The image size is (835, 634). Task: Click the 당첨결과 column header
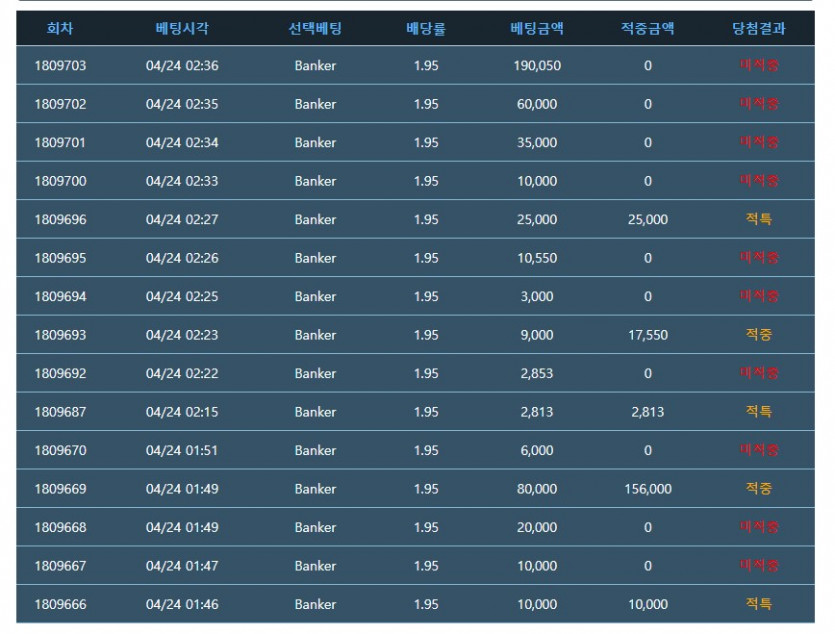coord(759,28)
